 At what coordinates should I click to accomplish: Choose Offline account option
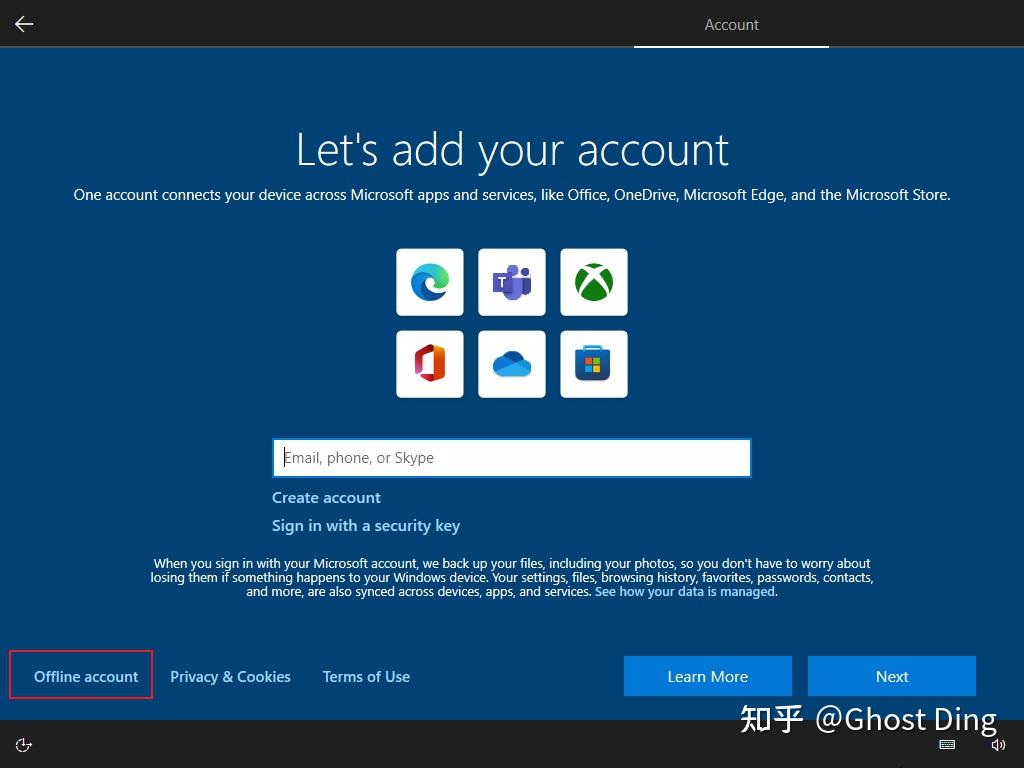(85, 676)
